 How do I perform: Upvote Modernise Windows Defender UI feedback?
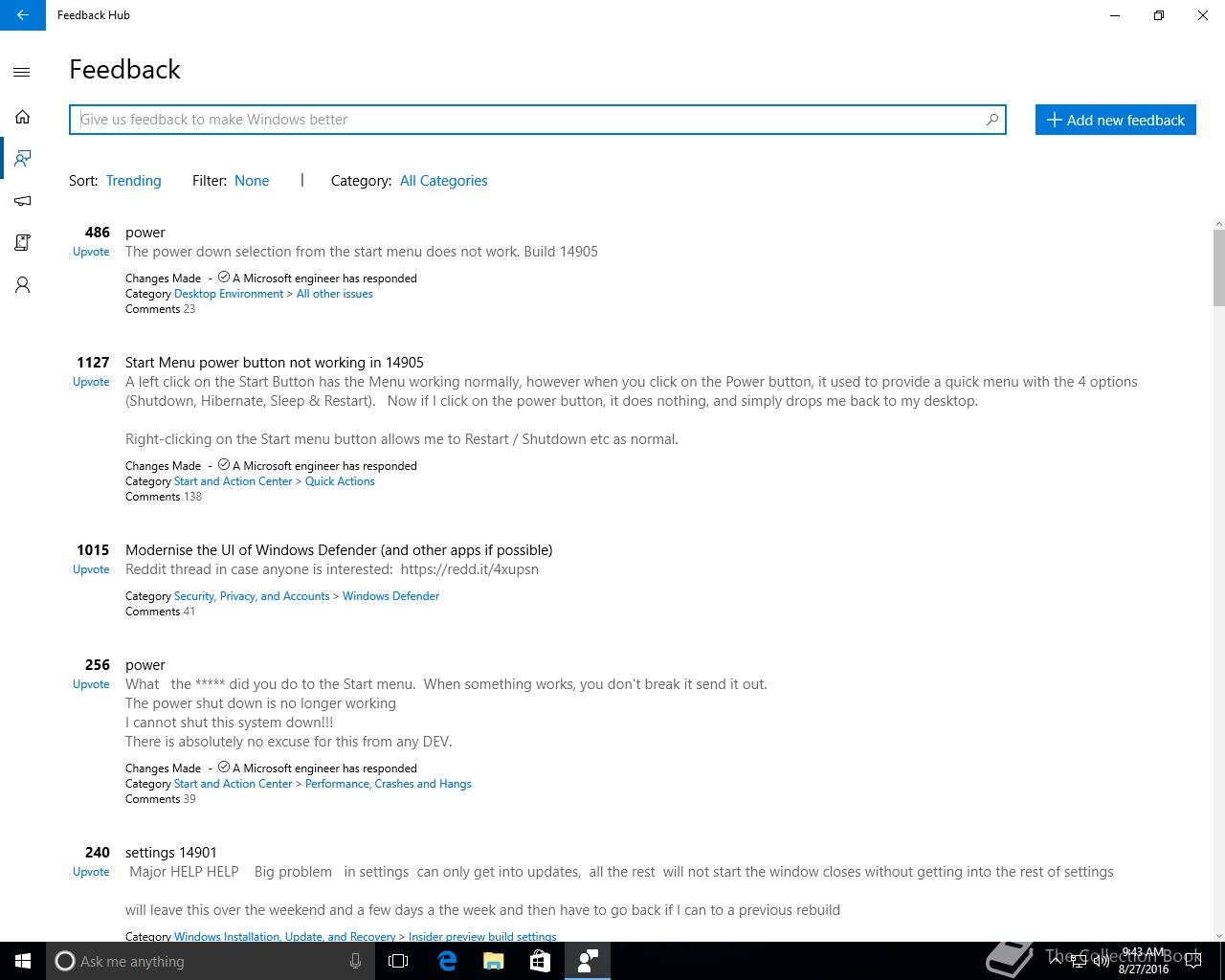(x=91, y=569)
